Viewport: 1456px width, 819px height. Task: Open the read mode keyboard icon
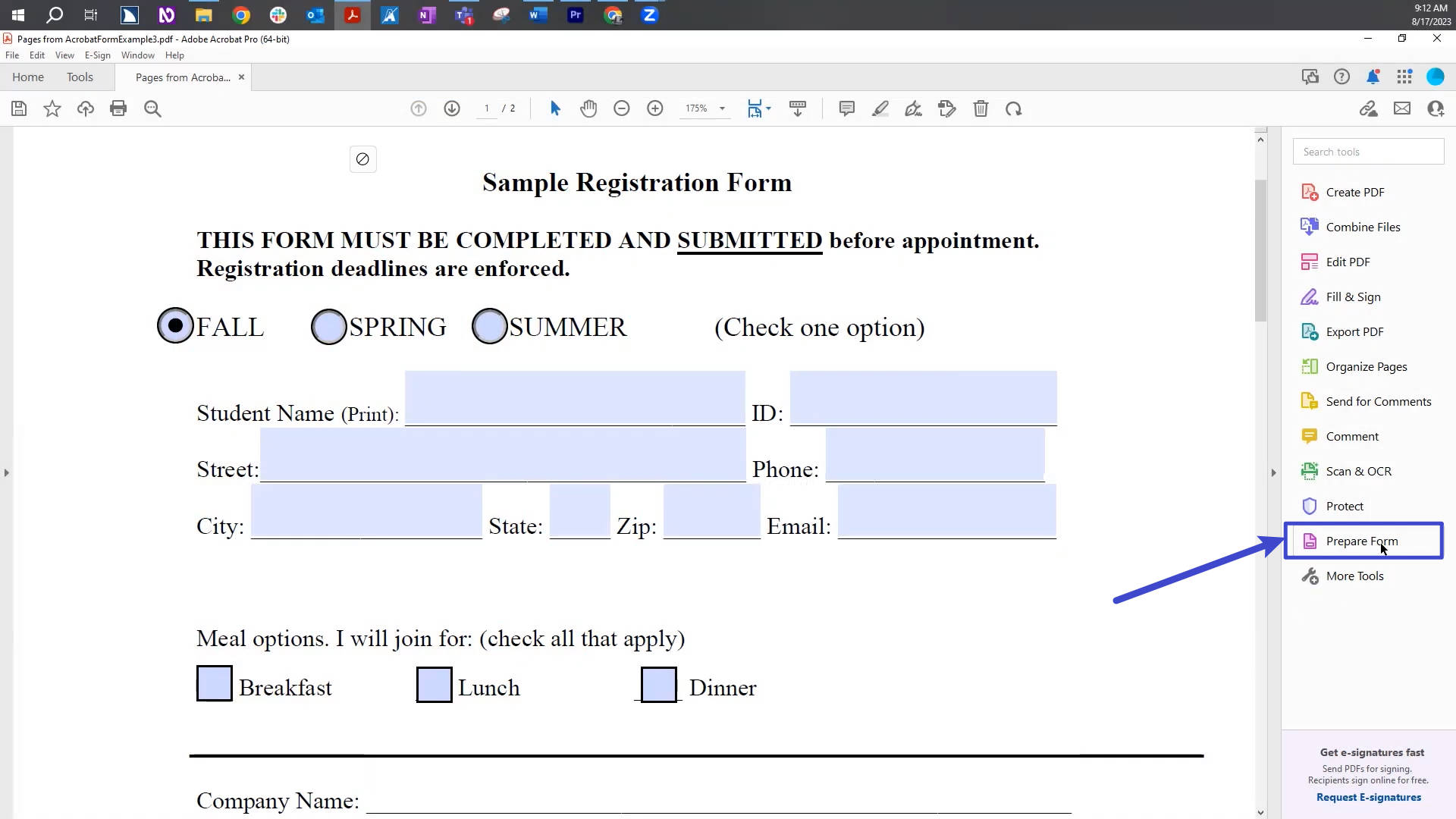(798, 108)
